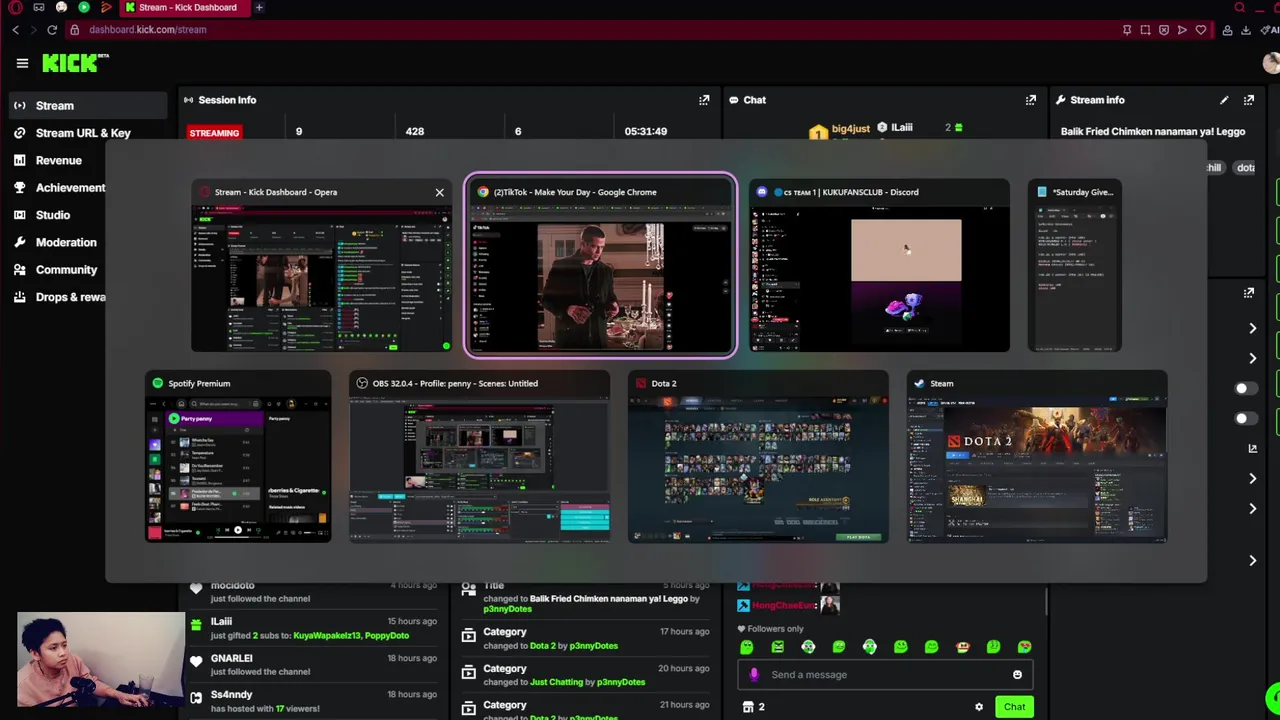Open chat settings gear icon
The height and width of the screenshot is (720, 1280).
979,707
